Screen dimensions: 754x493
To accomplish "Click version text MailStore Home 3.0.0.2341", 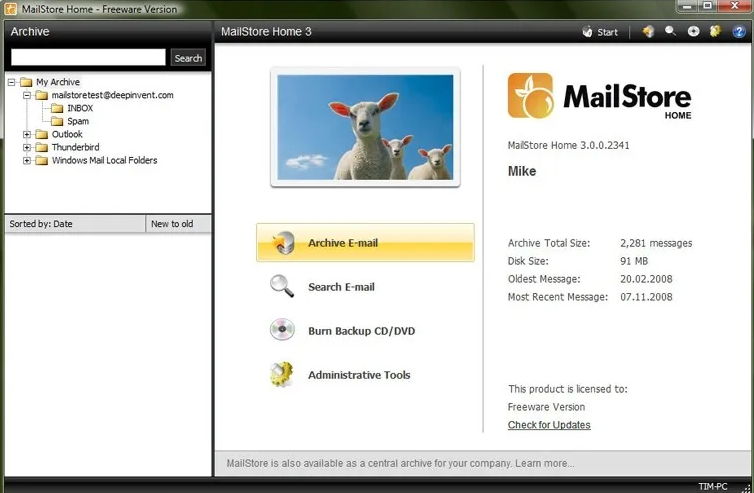I will click(x=568, y=145).
